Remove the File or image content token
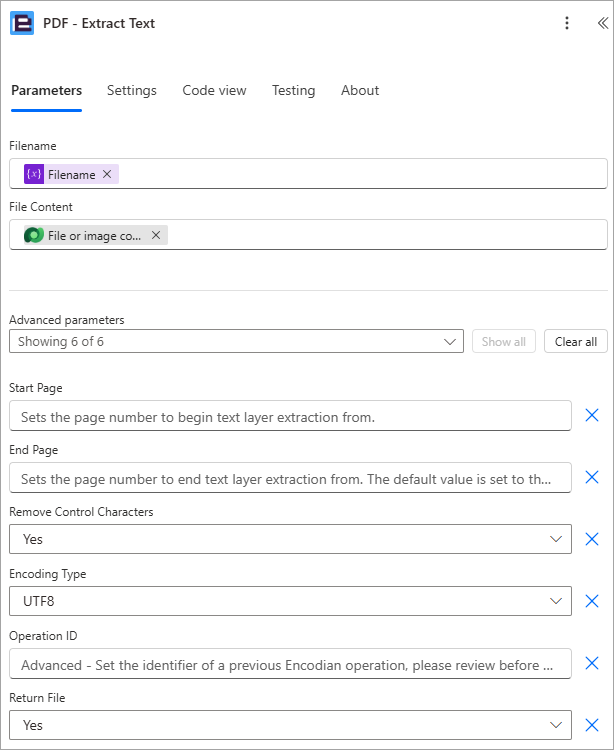This screenshot has width=614, height=750. 156,235
